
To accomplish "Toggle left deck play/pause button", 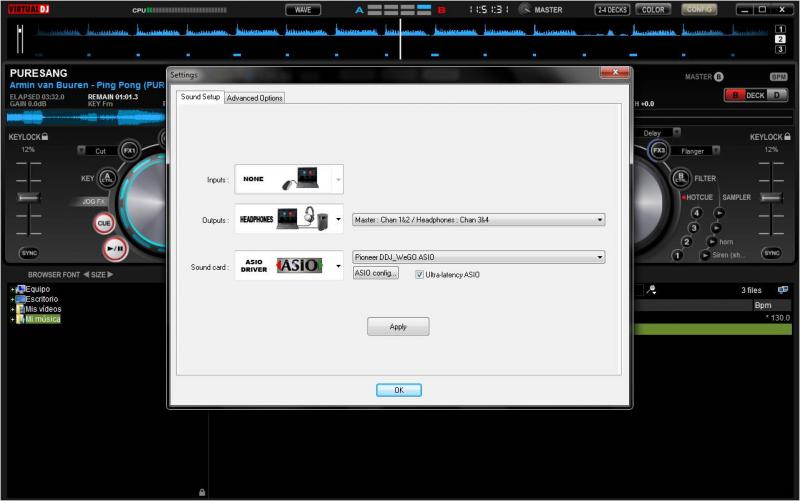I will 115,249.
